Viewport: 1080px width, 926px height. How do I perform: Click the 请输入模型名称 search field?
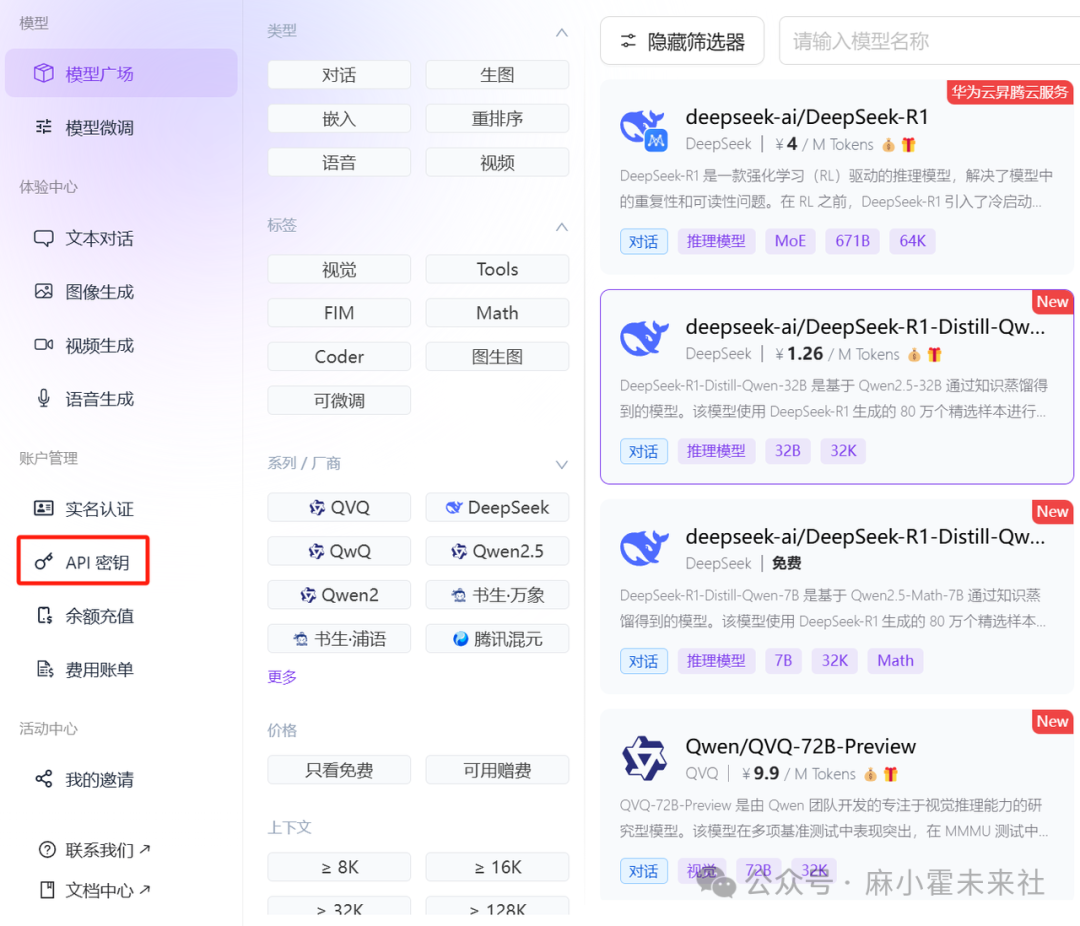tap(929, 41)
